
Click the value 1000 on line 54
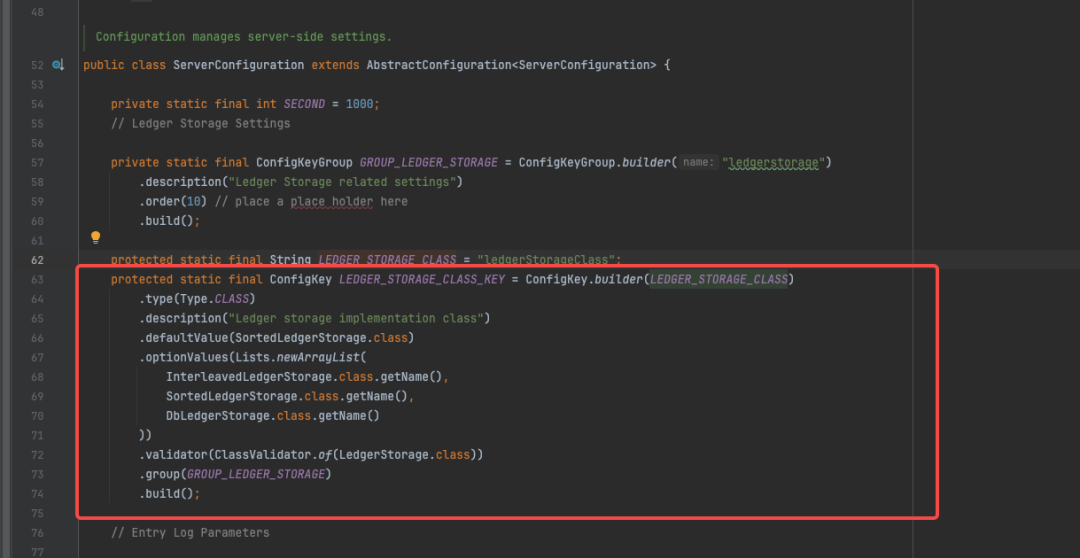pos(359,104)
